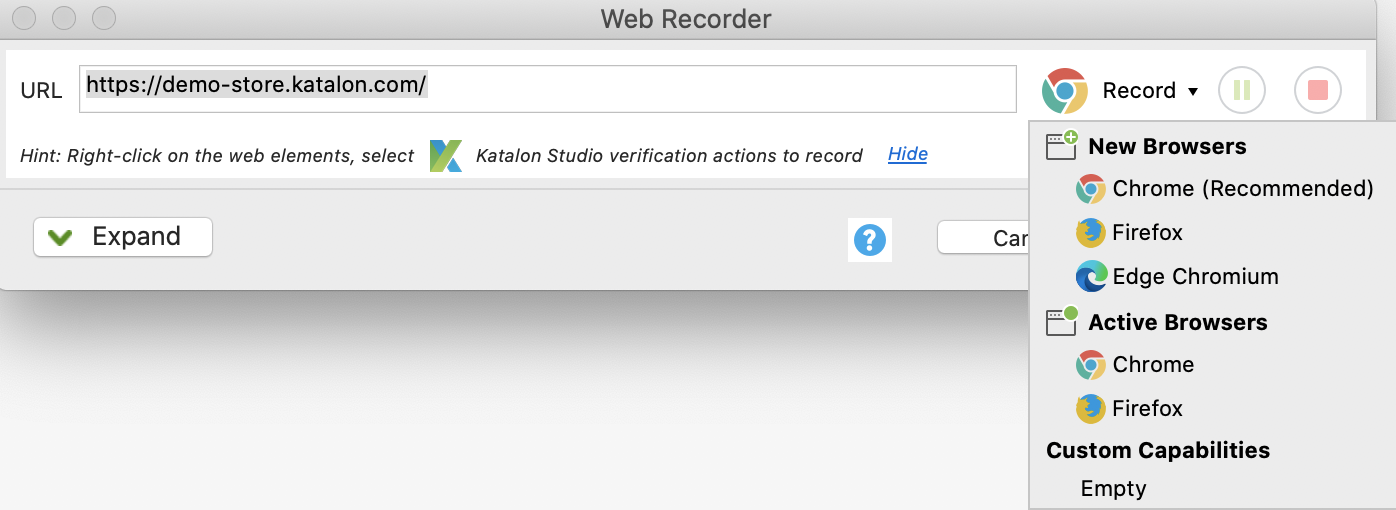Viewport: 1396px width, 510px height.
Task: Click the Active Browsers window icon
Action: (1062, 321)
